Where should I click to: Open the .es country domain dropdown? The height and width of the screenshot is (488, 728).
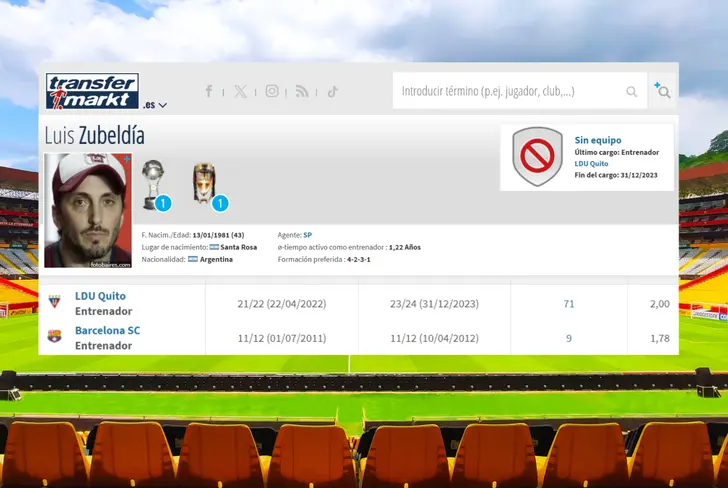[x=155, y=105]
